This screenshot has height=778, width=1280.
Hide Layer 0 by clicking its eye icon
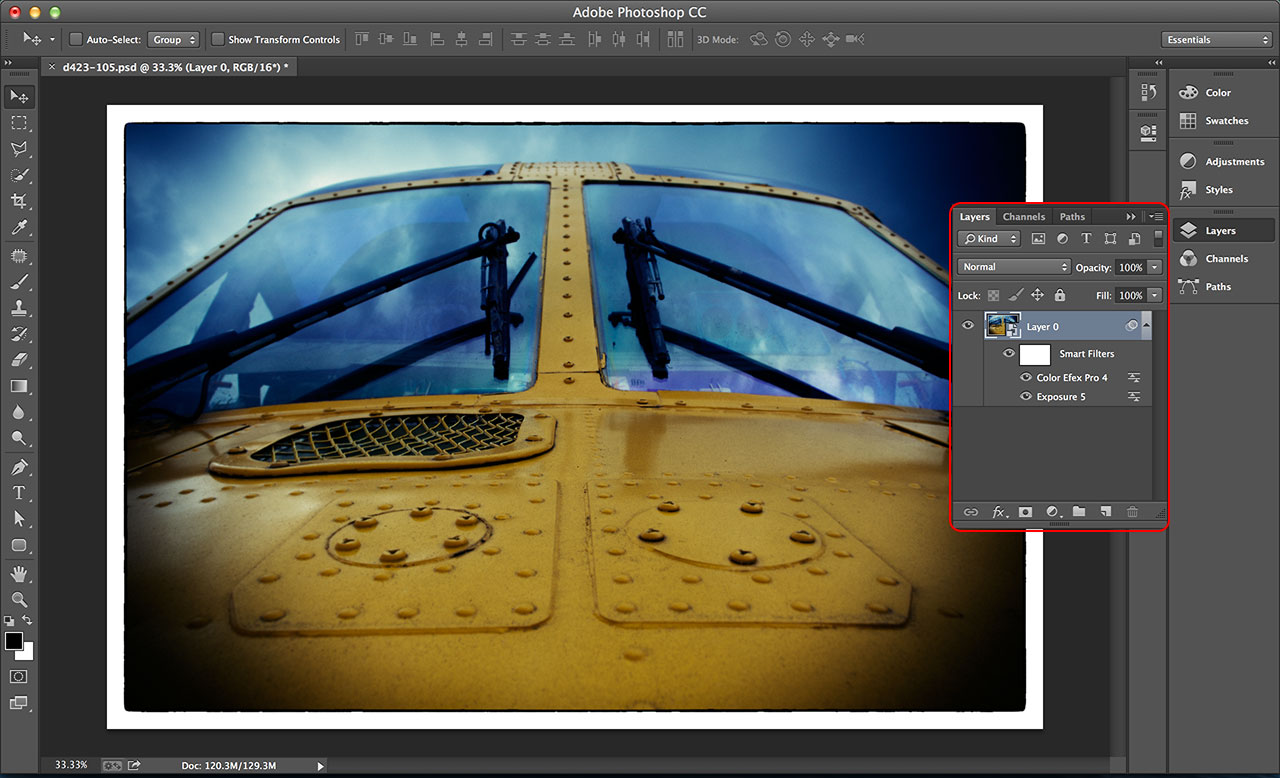[x=967, y=325]
